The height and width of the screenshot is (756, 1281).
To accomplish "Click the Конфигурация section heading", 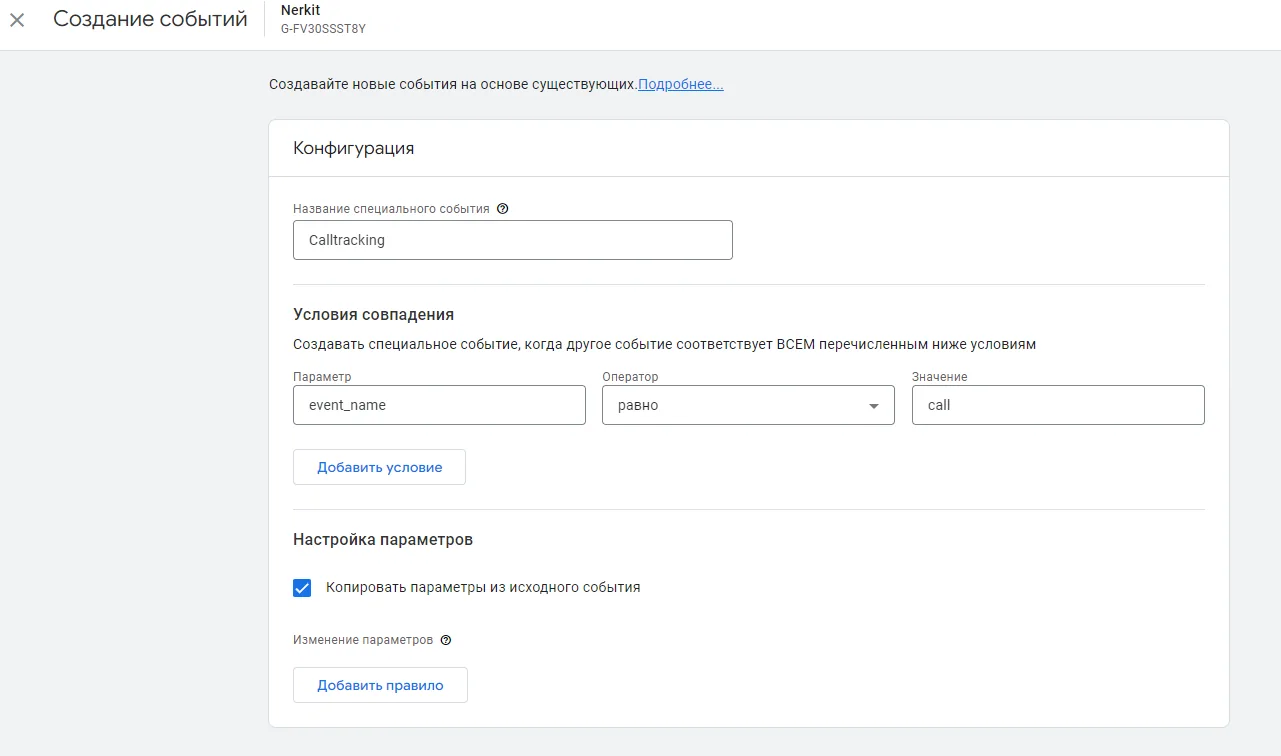I will [353, 148].
